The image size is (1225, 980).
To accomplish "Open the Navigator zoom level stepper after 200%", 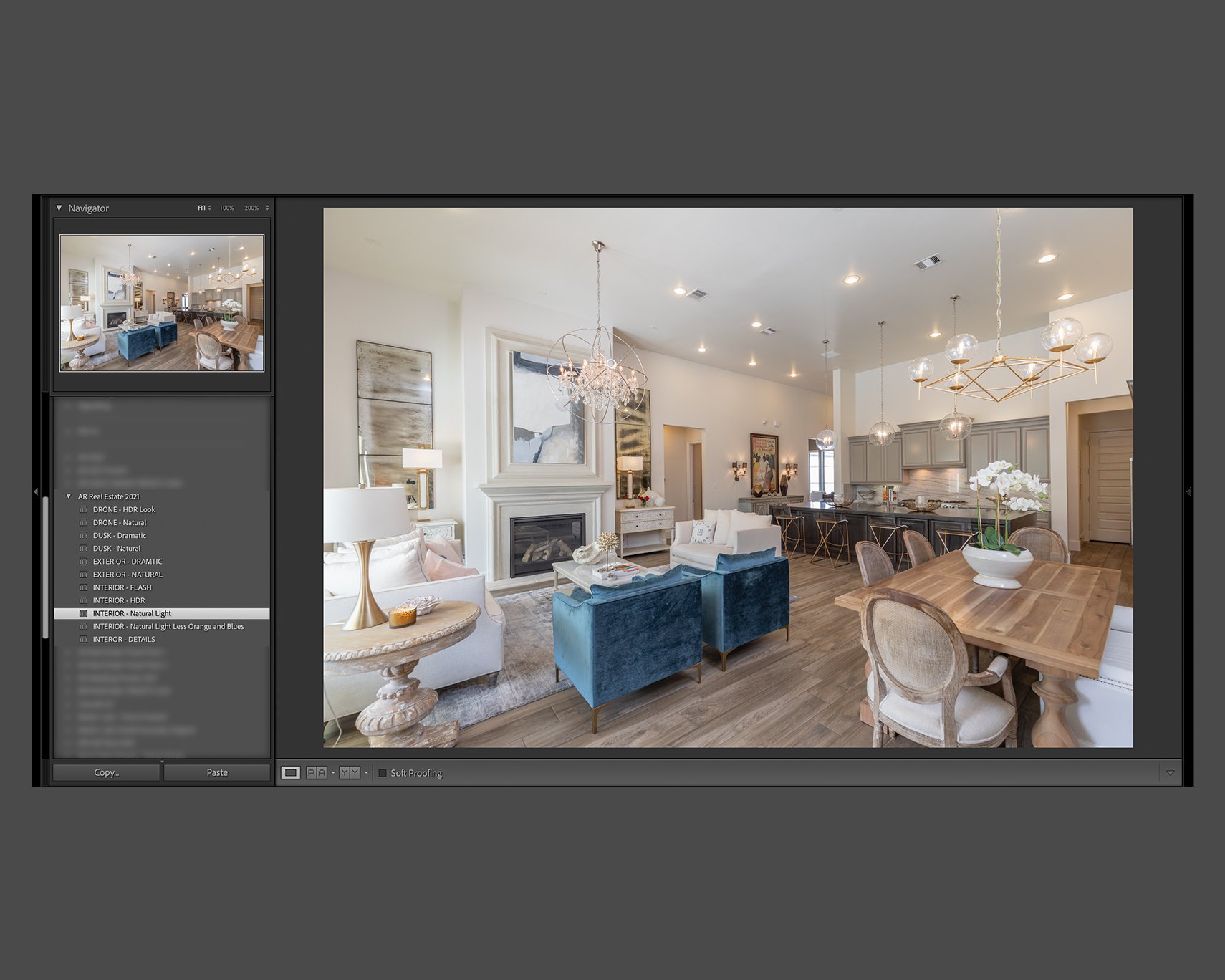I will [x=267, y=208].
